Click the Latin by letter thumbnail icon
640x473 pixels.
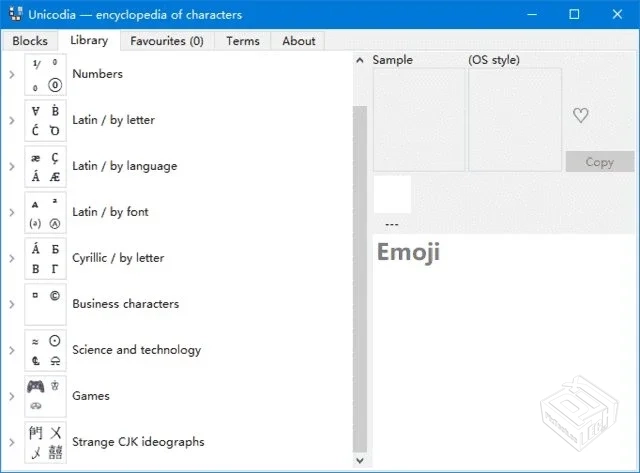click(45, 121)
